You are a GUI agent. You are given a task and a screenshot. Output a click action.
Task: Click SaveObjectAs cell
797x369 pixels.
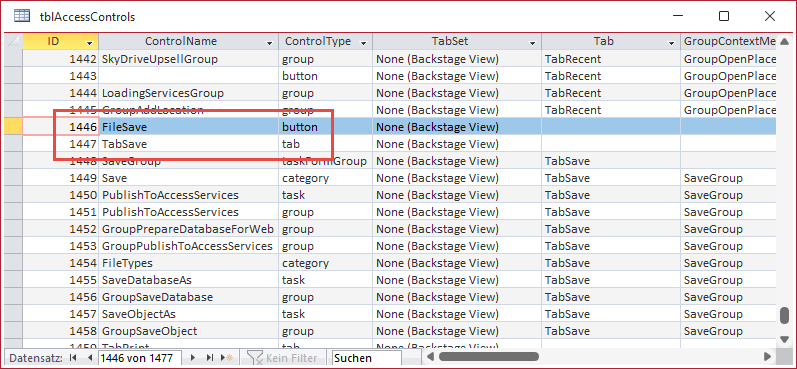pos(189,314)
